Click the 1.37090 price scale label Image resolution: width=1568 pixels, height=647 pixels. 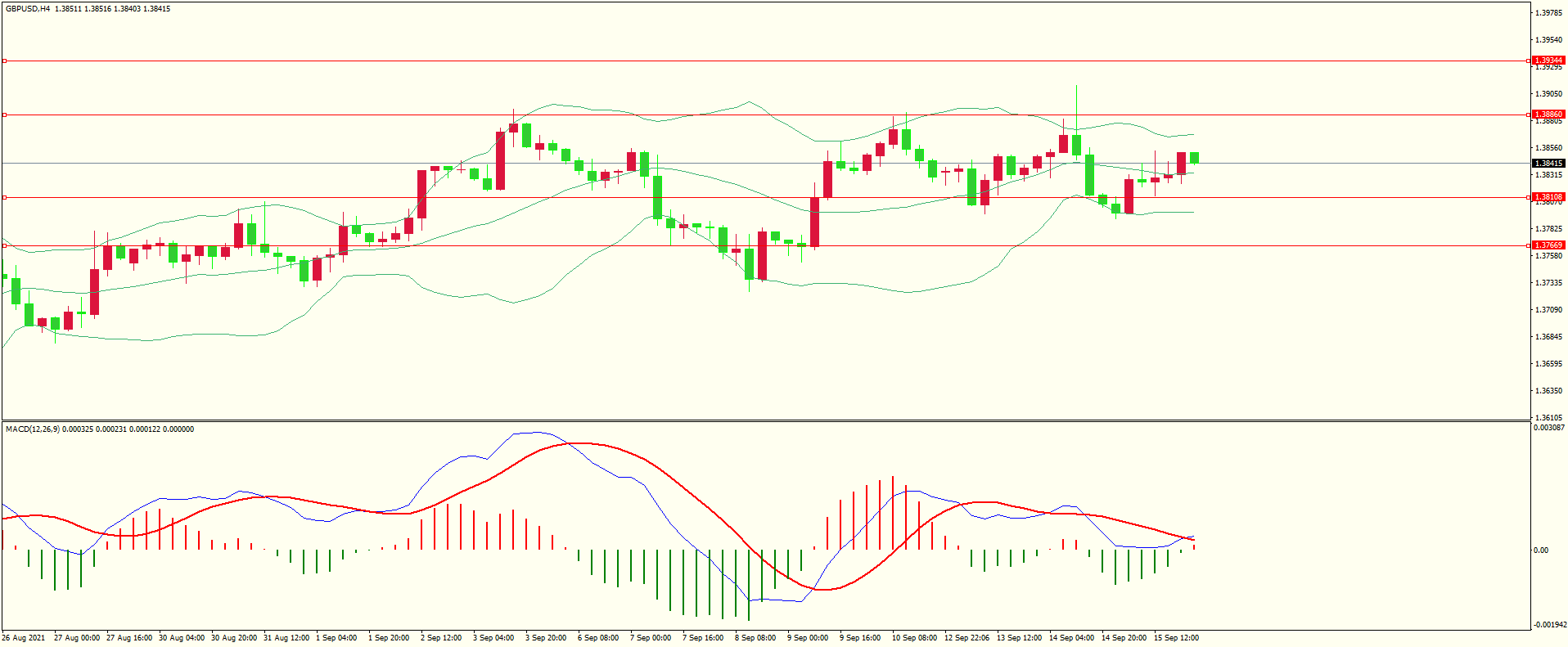pos(1549,310)
